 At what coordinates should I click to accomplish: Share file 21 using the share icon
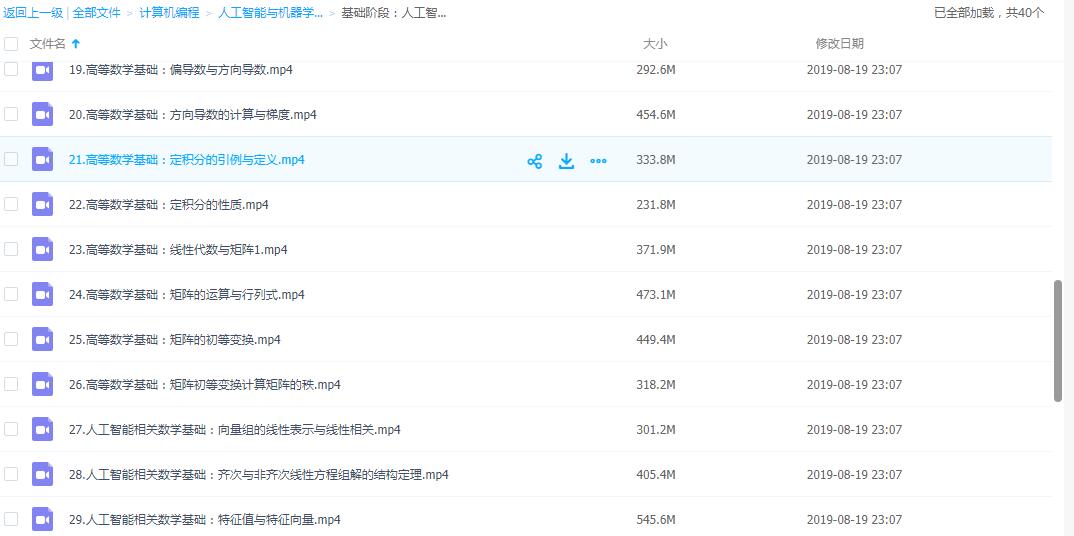click(535, 162)
